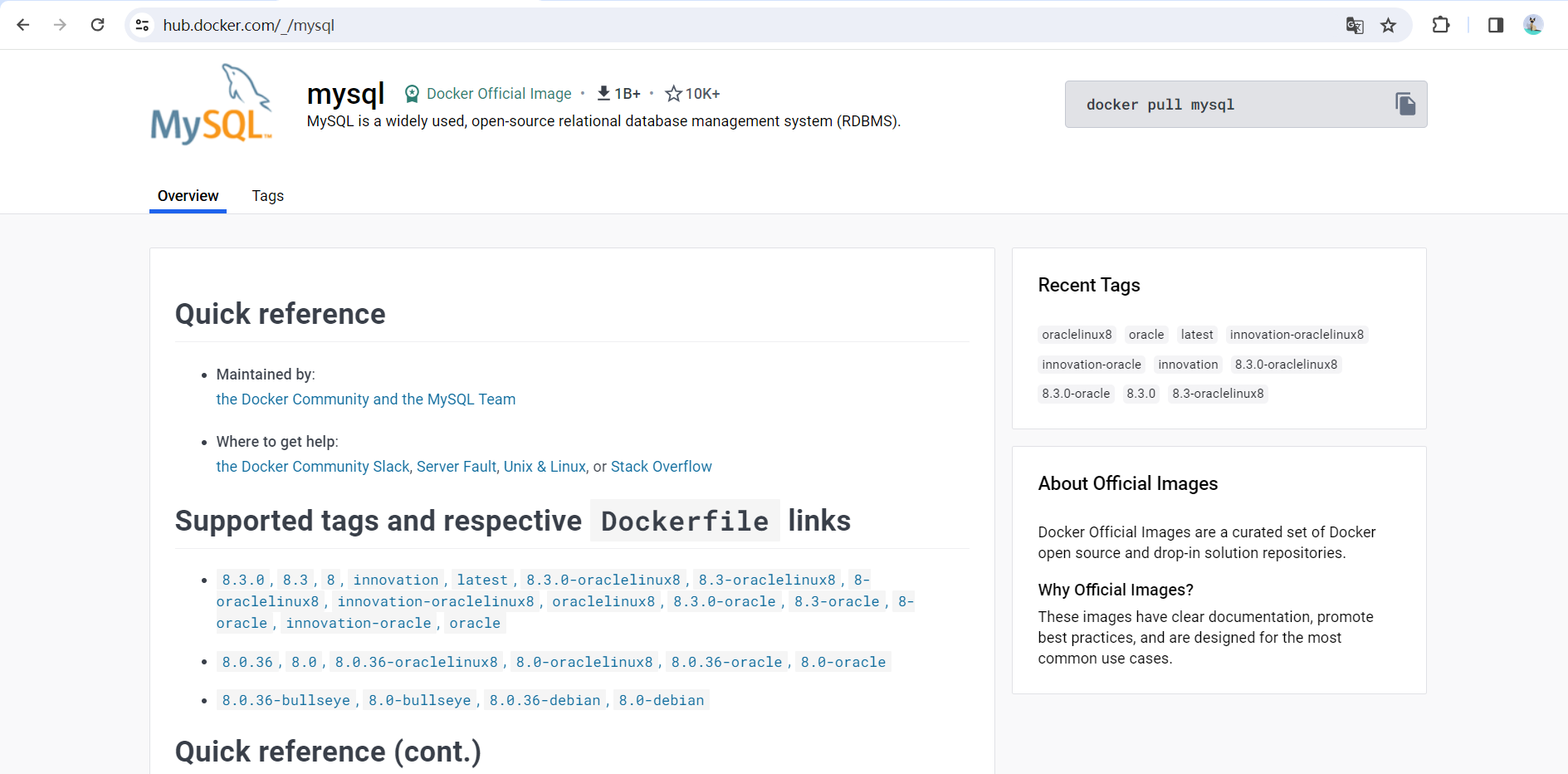Open the 8.3-oracle Dockerfile link
1568x774 pixels.
pyautogui.click(x=837, y=601)
